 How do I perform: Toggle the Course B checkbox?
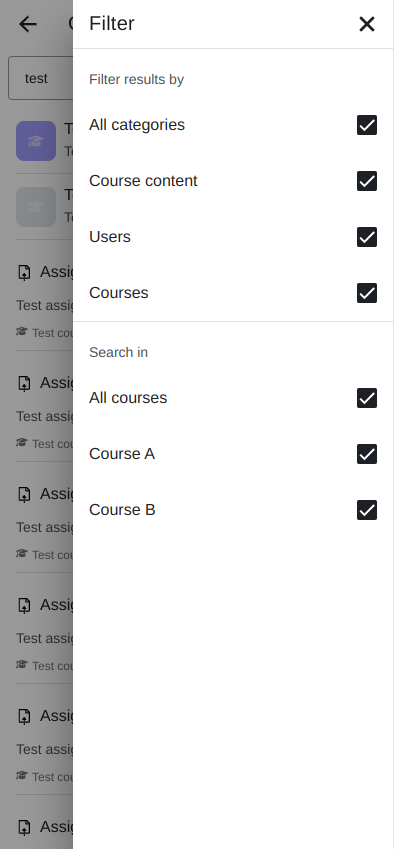tap(366, 510)
